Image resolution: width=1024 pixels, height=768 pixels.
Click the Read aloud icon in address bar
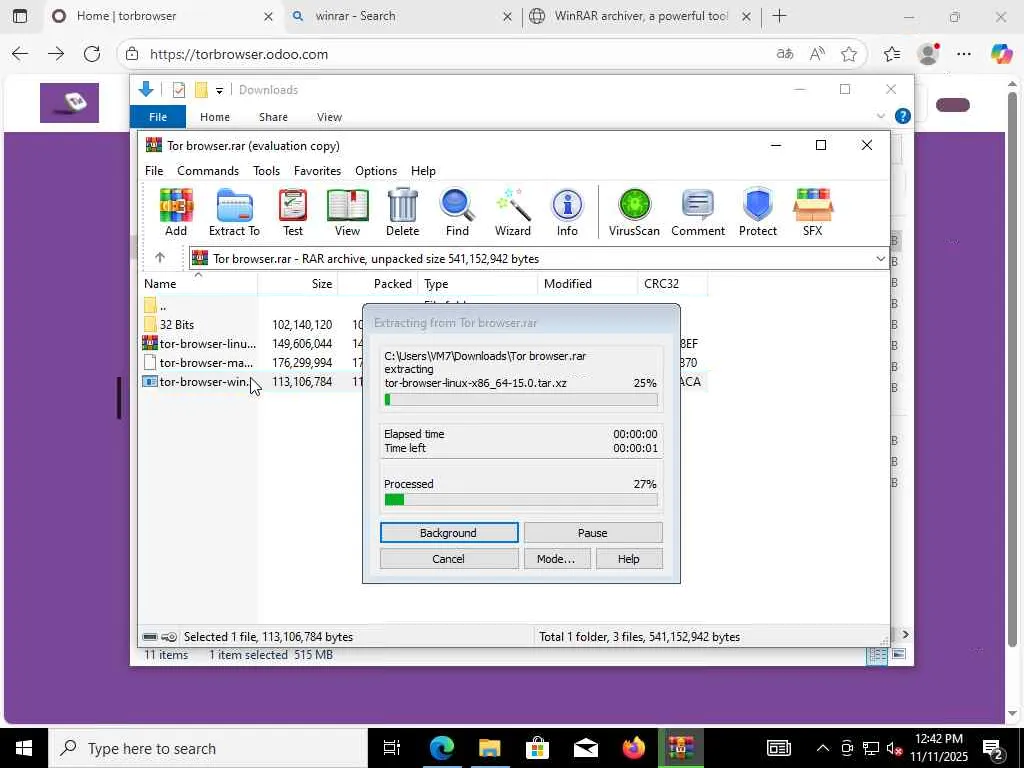817,54
